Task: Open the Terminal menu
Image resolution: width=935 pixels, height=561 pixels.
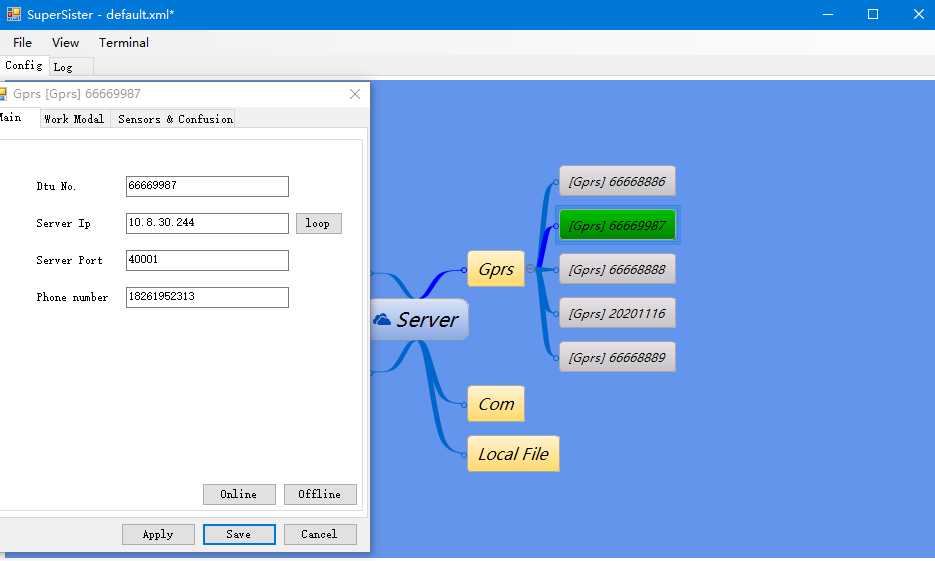Action: [124, 43]
